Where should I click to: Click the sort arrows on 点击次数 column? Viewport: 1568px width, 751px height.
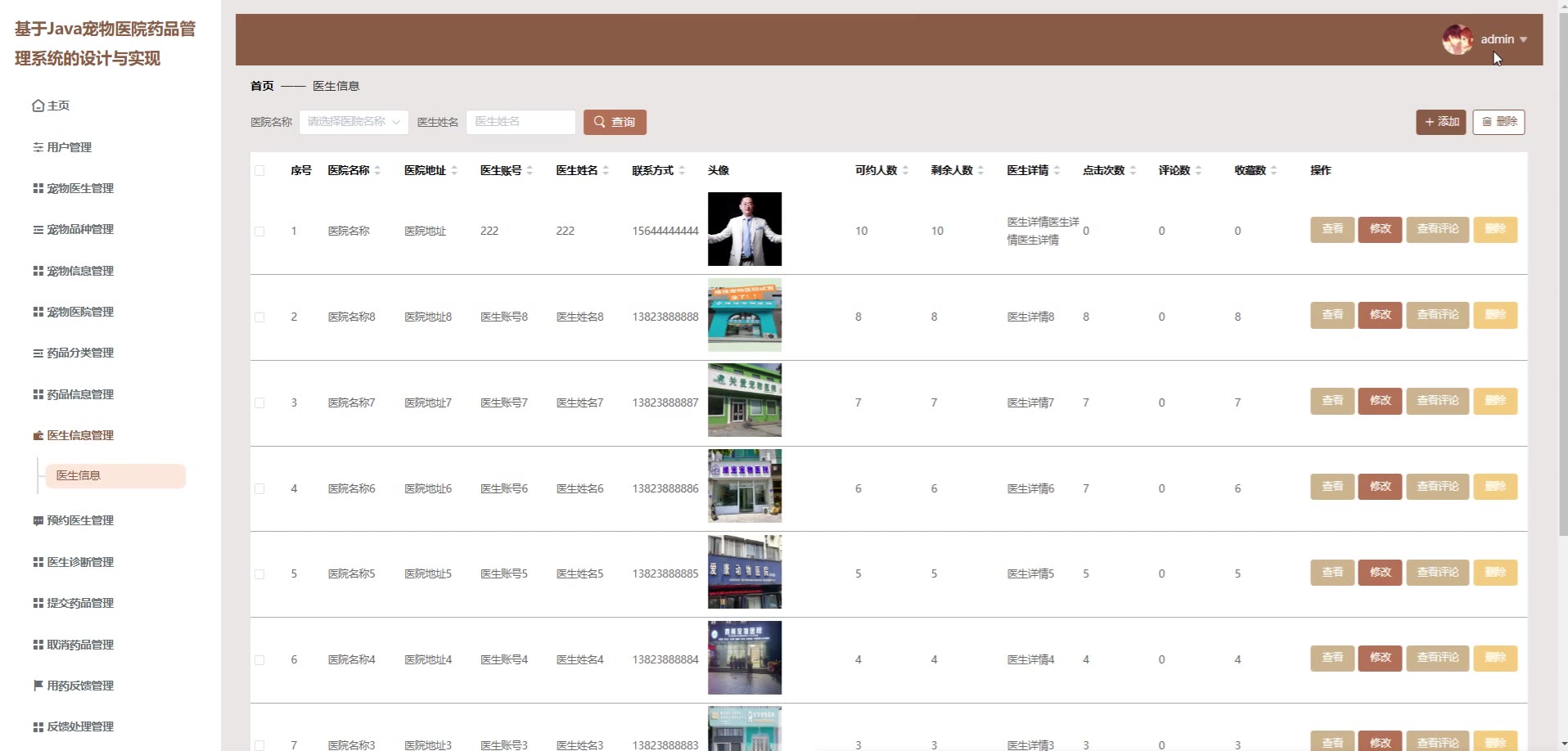[x=1133, y=170]
